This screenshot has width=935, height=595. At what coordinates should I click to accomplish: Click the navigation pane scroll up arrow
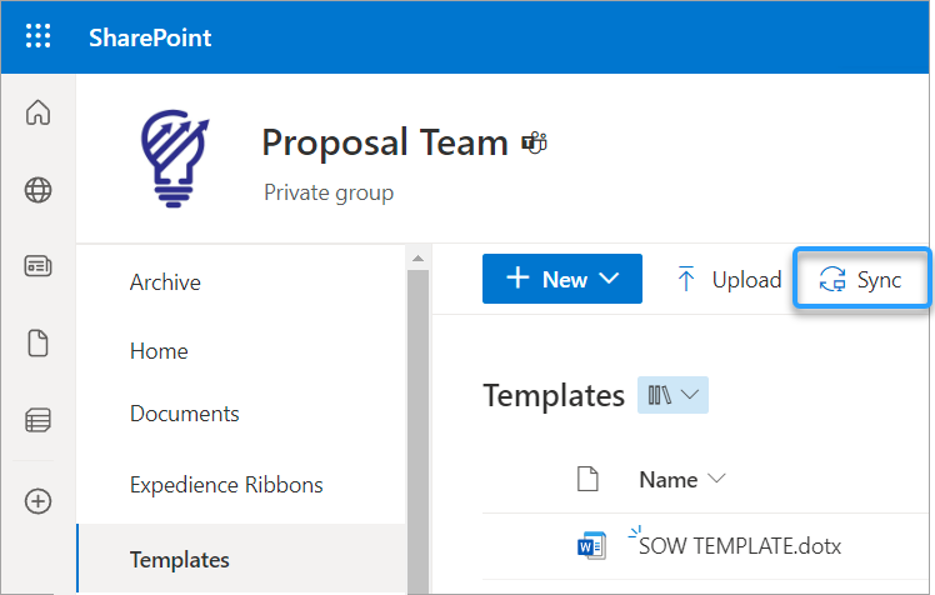[x=418, y=258]
